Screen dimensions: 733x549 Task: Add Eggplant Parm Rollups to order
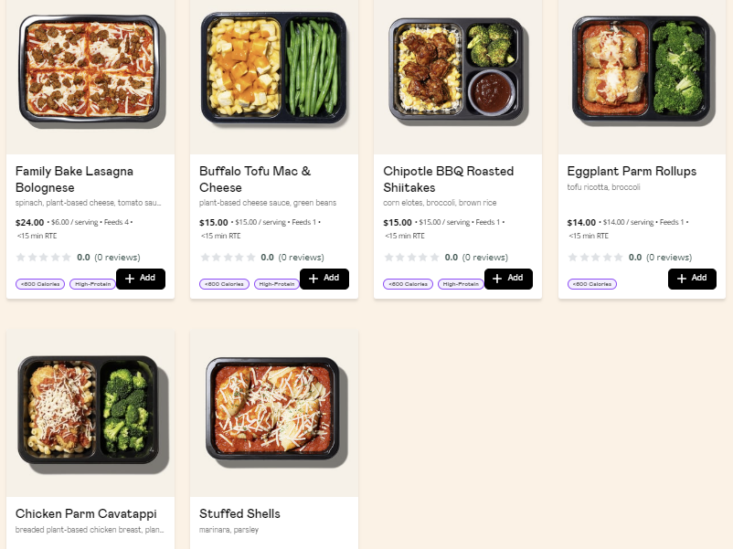pos(692,279)
